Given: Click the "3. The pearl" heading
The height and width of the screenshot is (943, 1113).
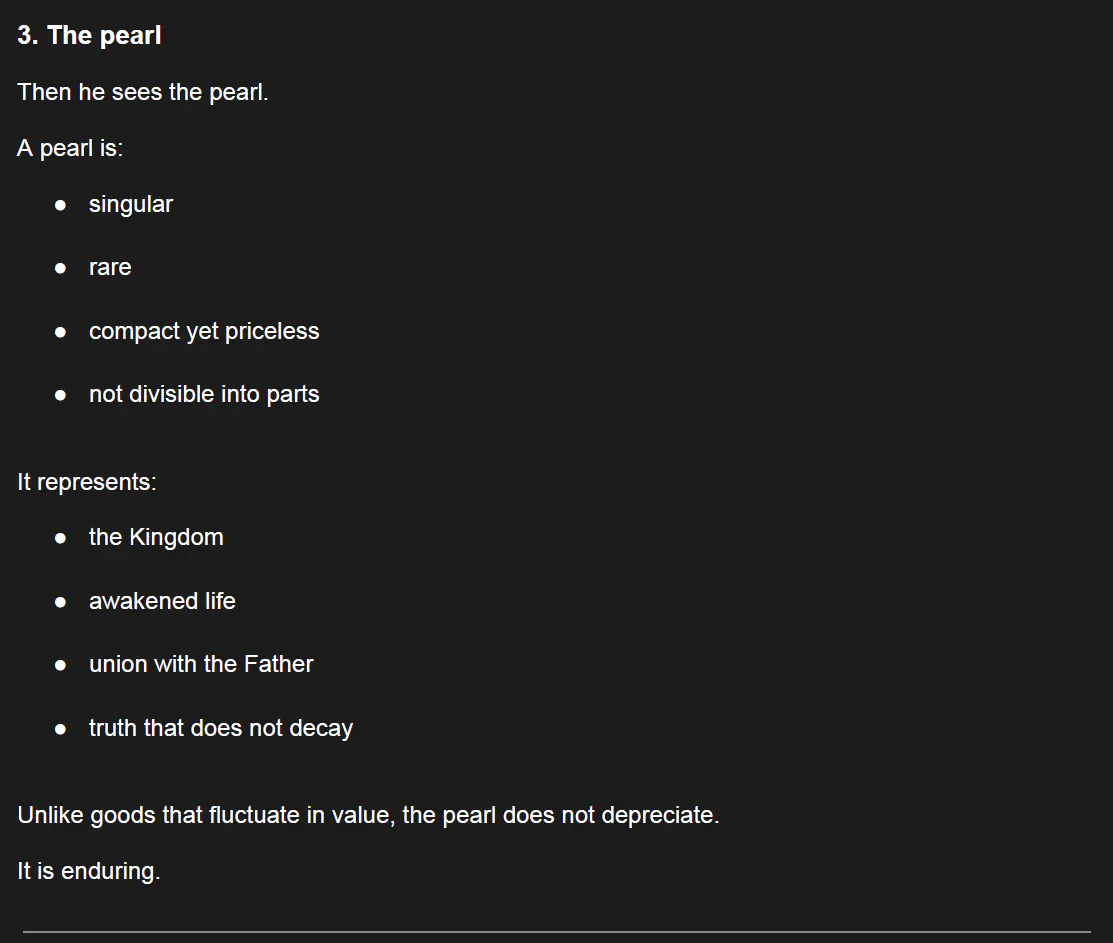Looking at the screenshot, I should click(89, 36).
